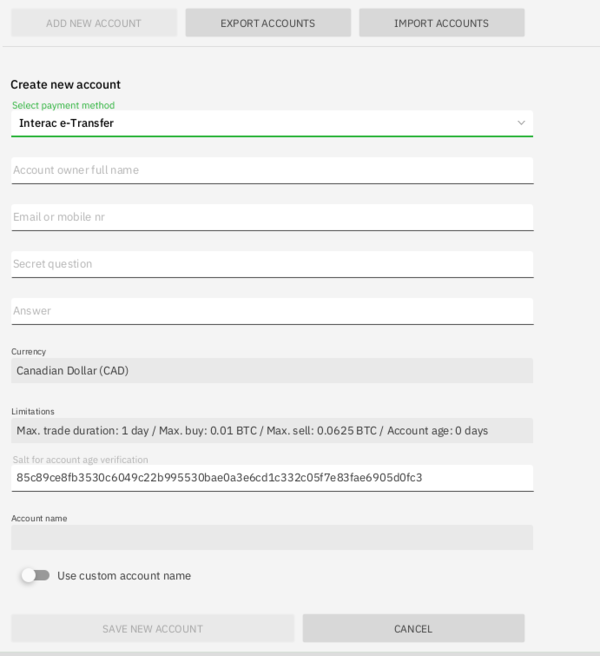Click the "Select payment method" label
This screenshot has width=600, height=656.
[x=63, y=105]
